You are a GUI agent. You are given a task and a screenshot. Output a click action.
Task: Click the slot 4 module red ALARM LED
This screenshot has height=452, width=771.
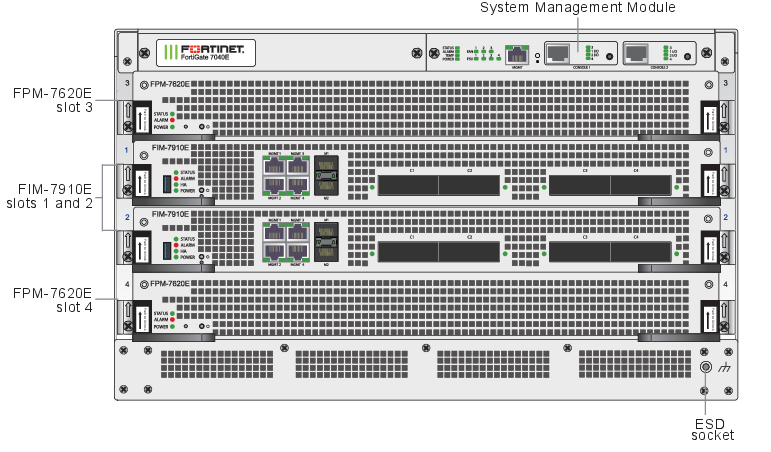coord(173,320)
